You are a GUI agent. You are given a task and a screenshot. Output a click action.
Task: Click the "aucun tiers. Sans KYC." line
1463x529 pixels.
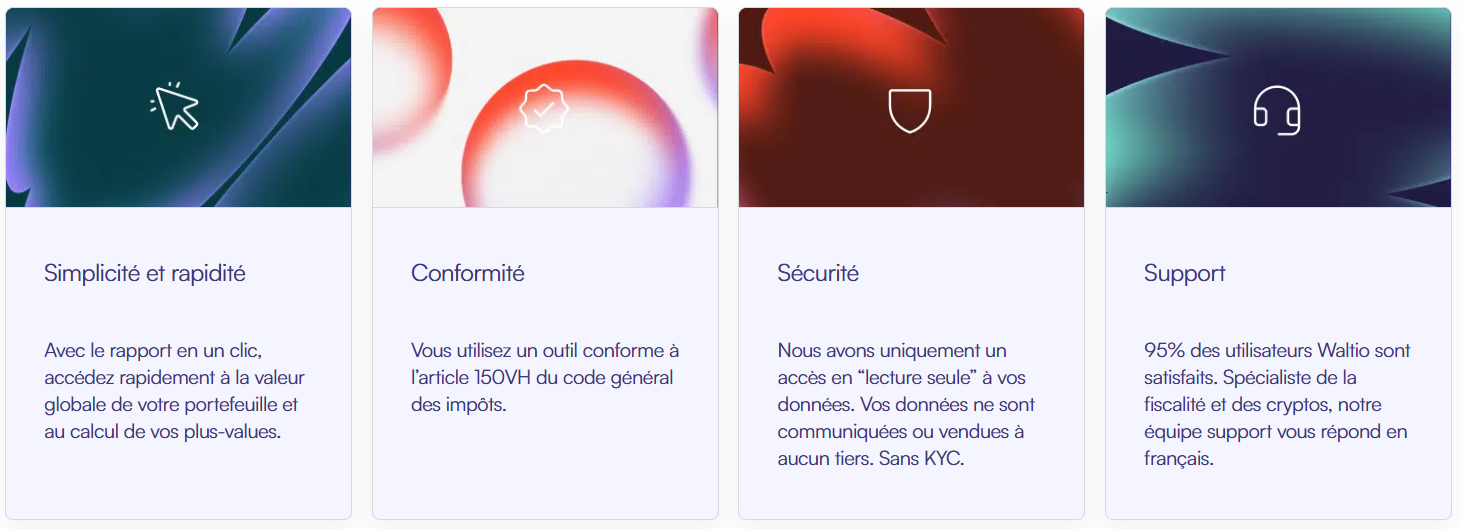click(871, 460)
